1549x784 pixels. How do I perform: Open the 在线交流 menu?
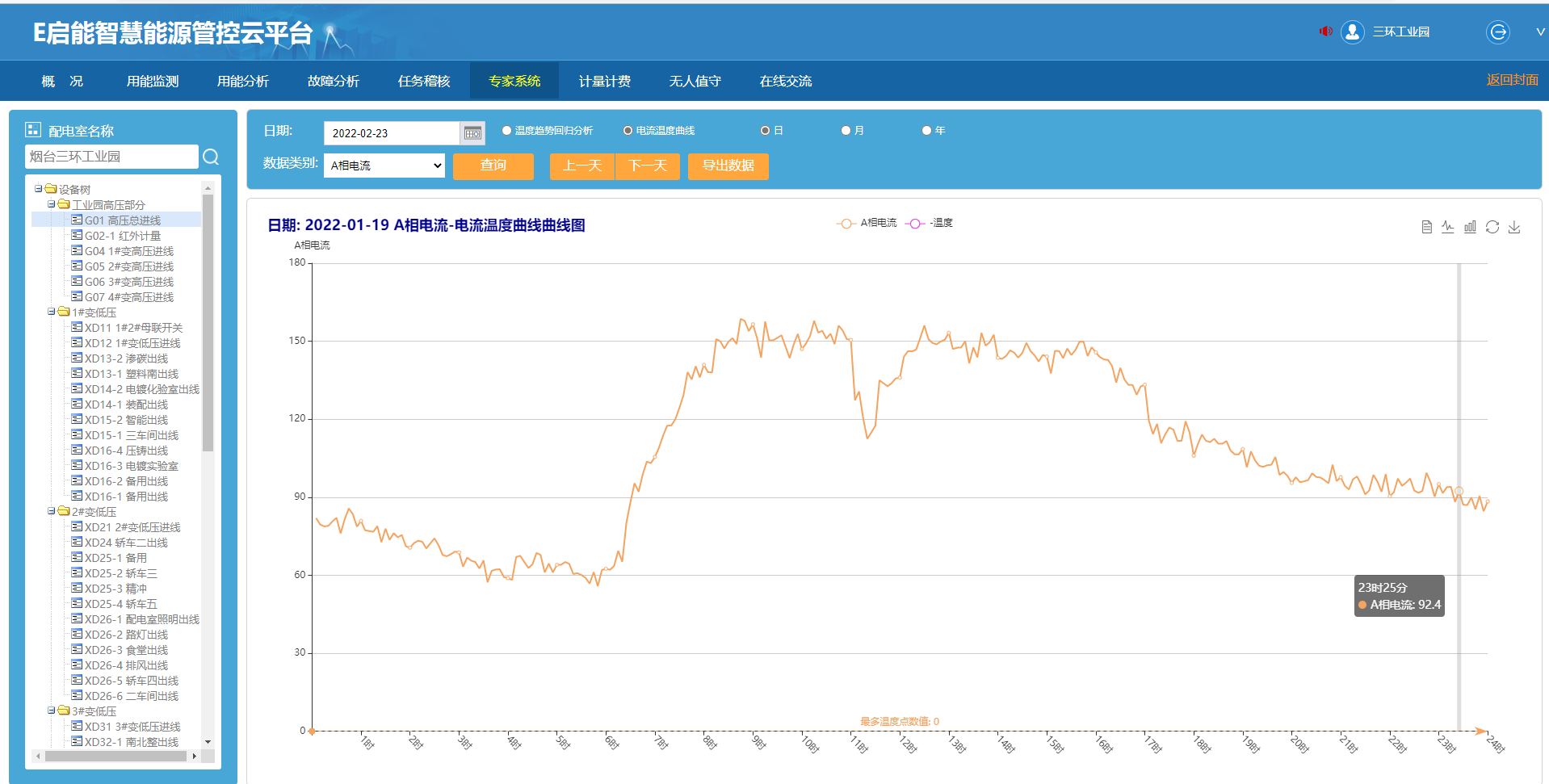tap(786, 82)
